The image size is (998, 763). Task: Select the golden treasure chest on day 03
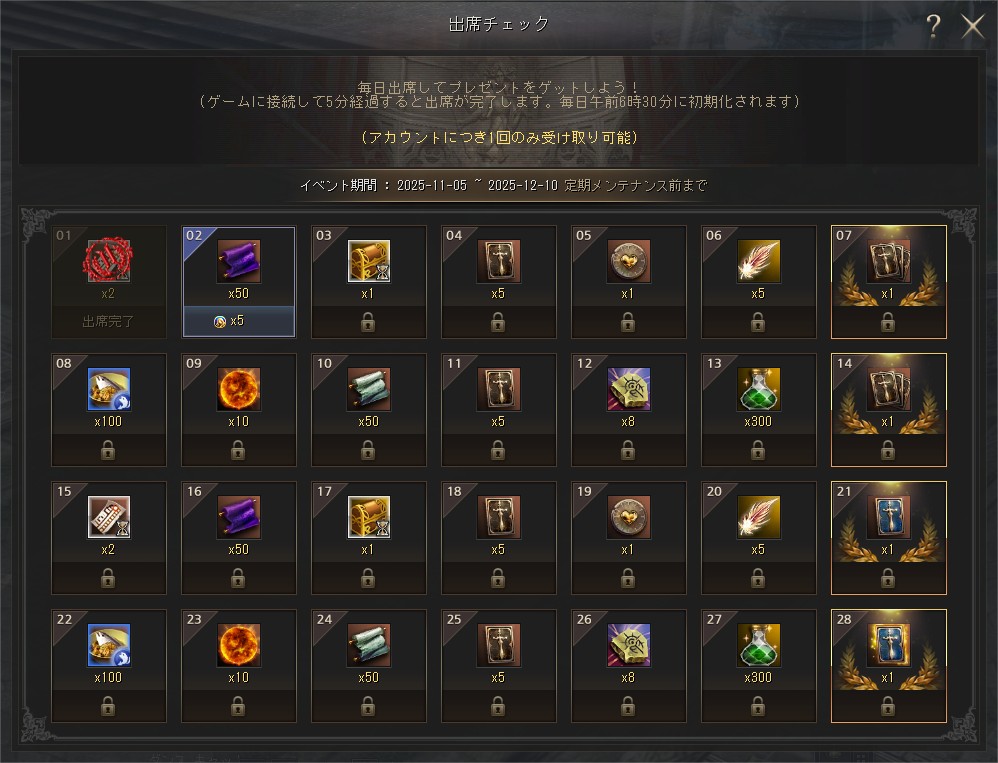click(x=369, y=261)
